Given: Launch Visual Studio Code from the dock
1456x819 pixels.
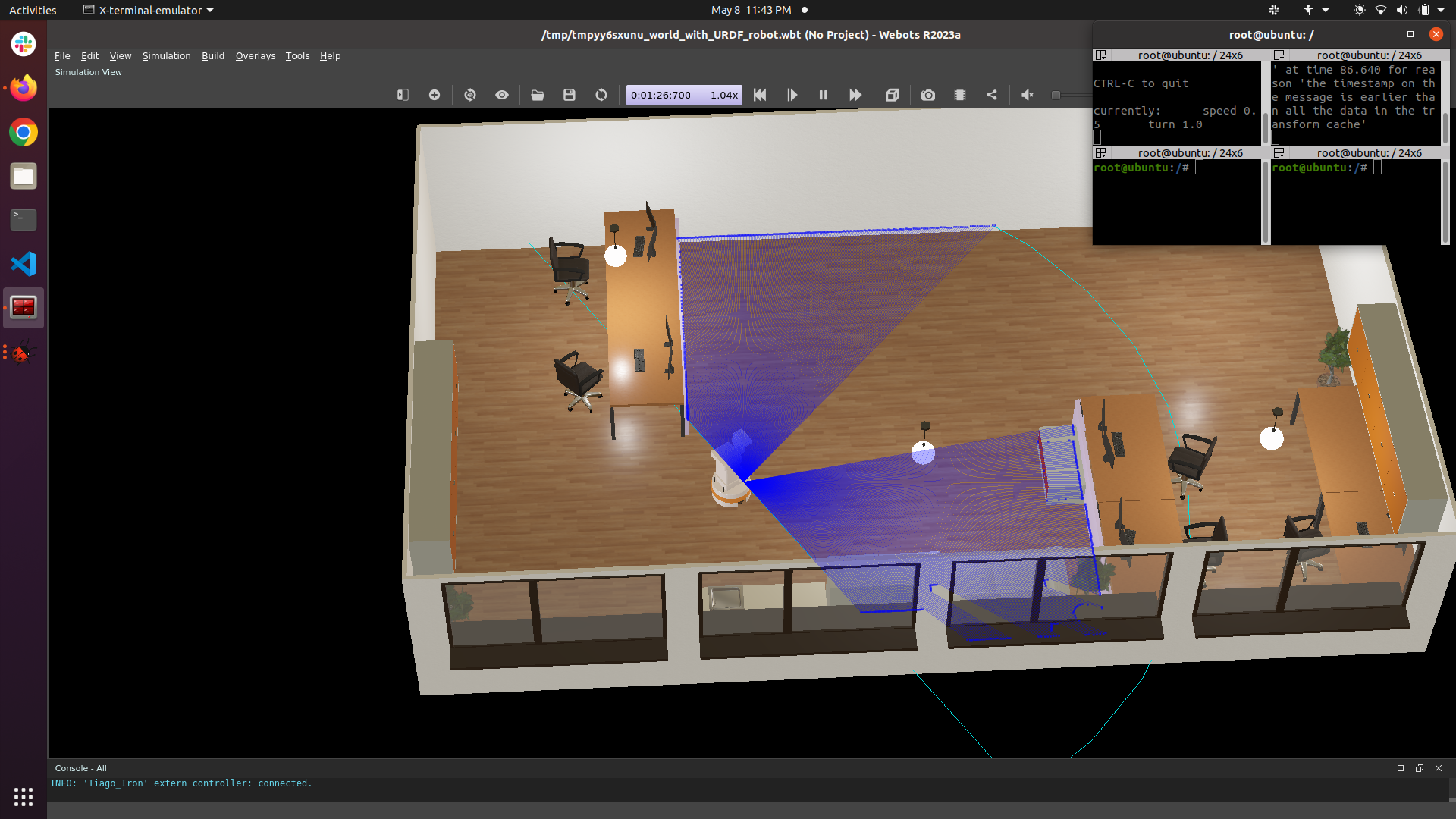Looking at the screenshot, I should click(23, 263).
